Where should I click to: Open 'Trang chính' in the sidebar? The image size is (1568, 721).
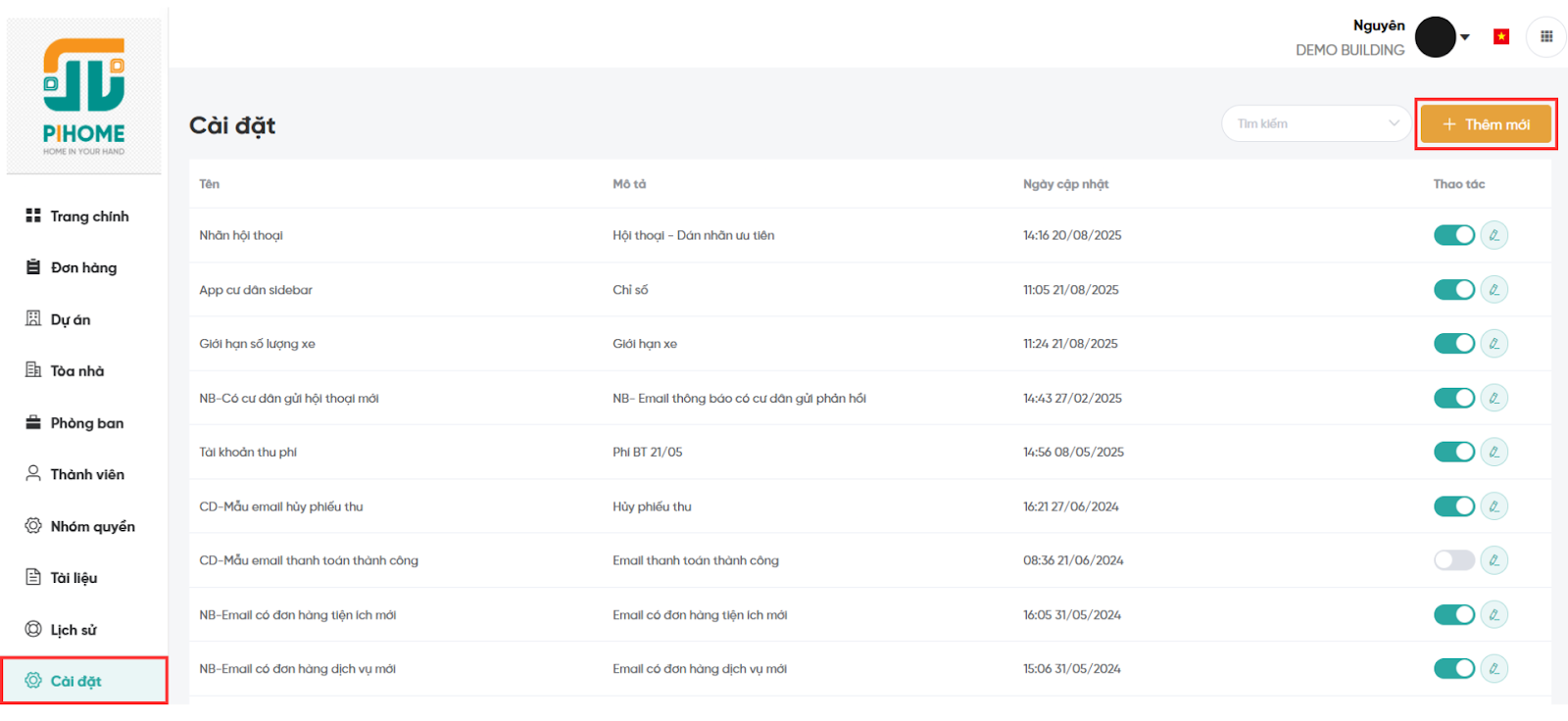[88, 216]
